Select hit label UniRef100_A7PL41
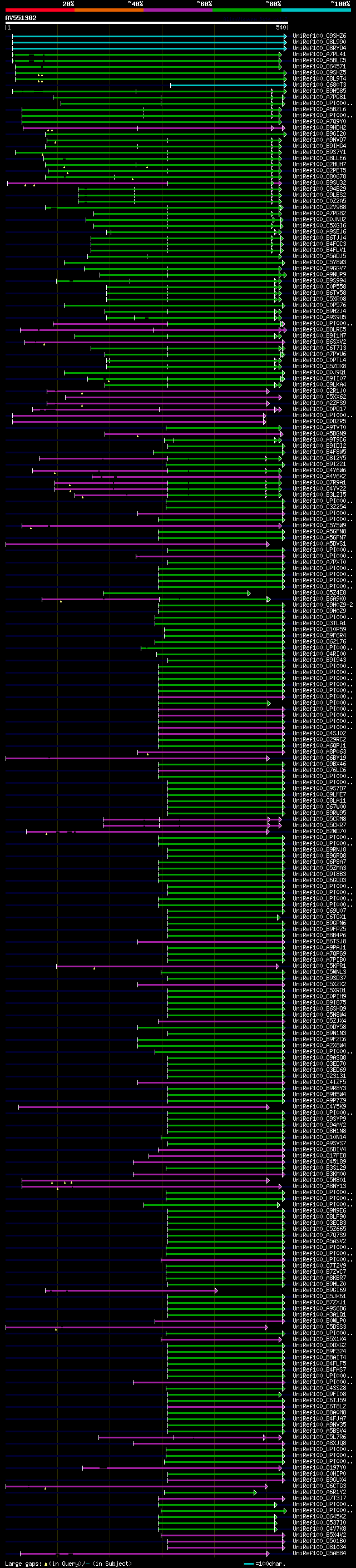The height and width of the screenshot is (1568, 356). click(x=319, y=54)
